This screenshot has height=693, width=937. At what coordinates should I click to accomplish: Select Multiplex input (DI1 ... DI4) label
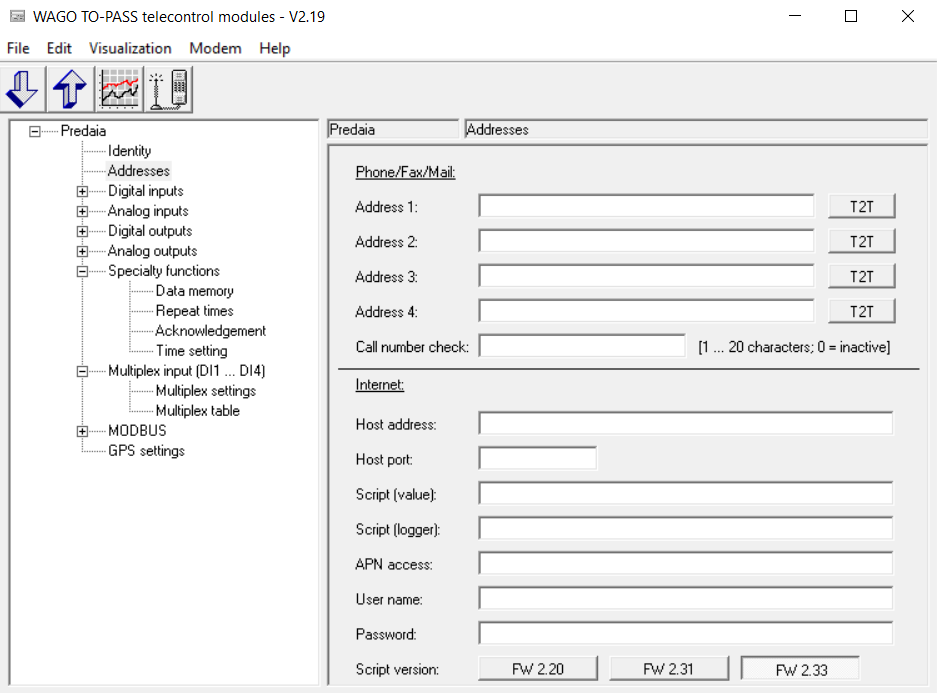186,371
